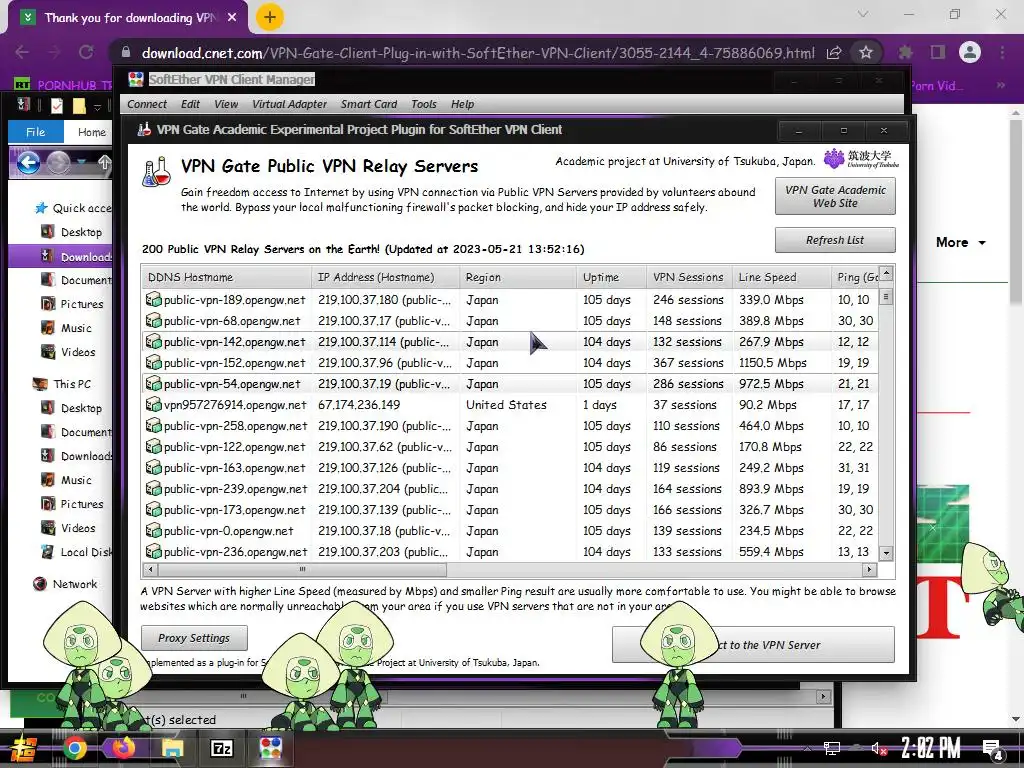Select server icon for public-vpn-122.opengw.net
Image resolution: width=1024 pixels, height=768 pixels.
153,447
